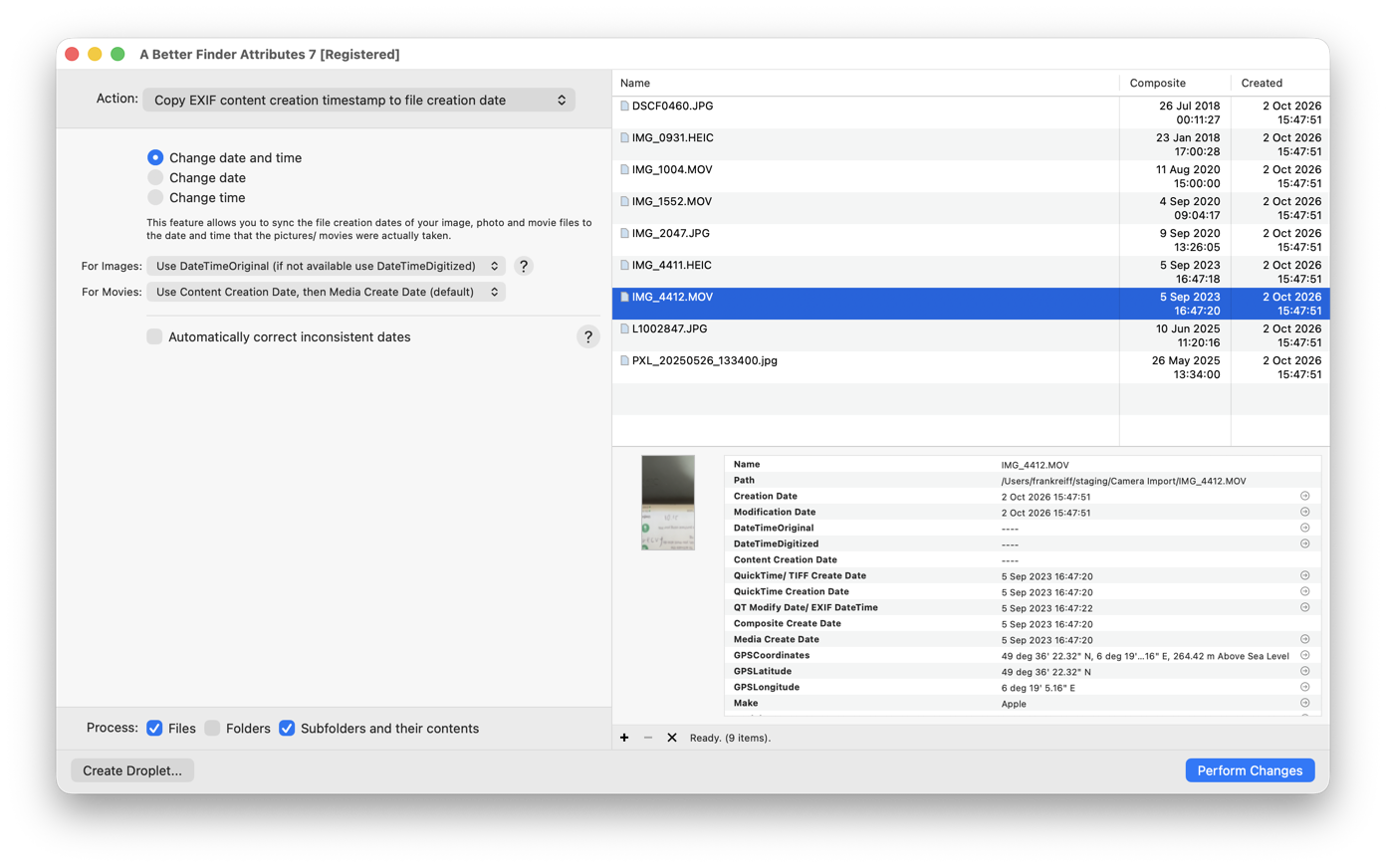Click the IMG_4412.MOV preview thumbnail

668,503
